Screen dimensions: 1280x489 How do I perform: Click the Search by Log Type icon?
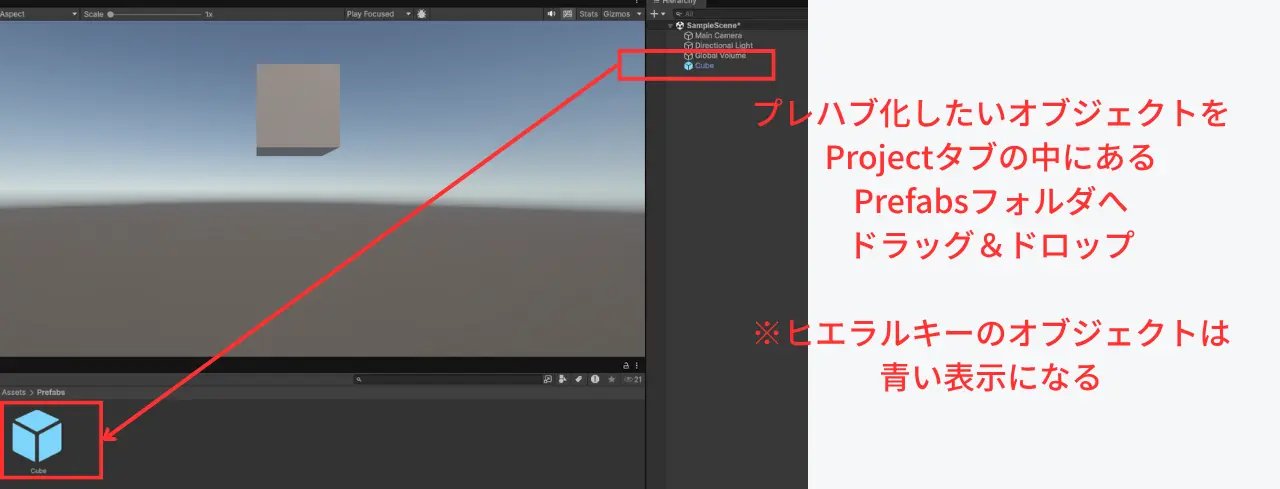(x=595, y=380)
